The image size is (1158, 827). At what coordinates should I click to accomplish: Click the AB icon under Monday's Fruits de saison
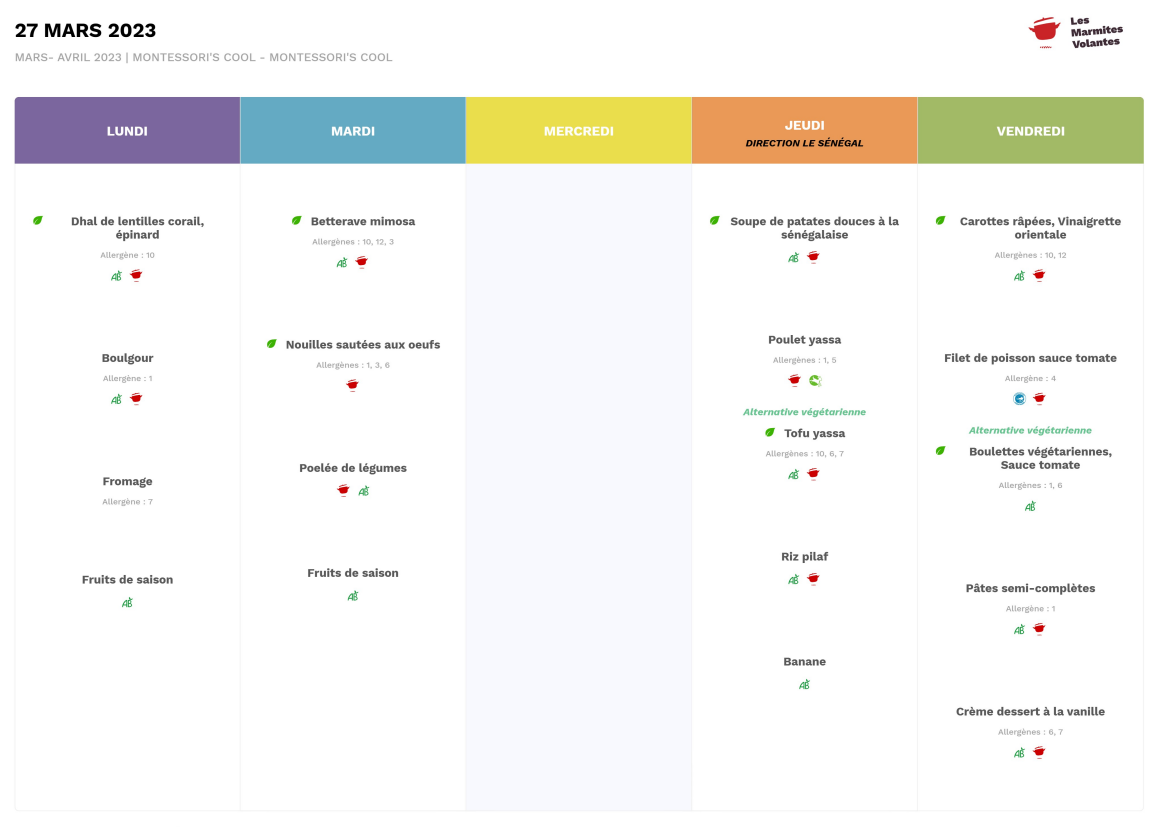127,603
